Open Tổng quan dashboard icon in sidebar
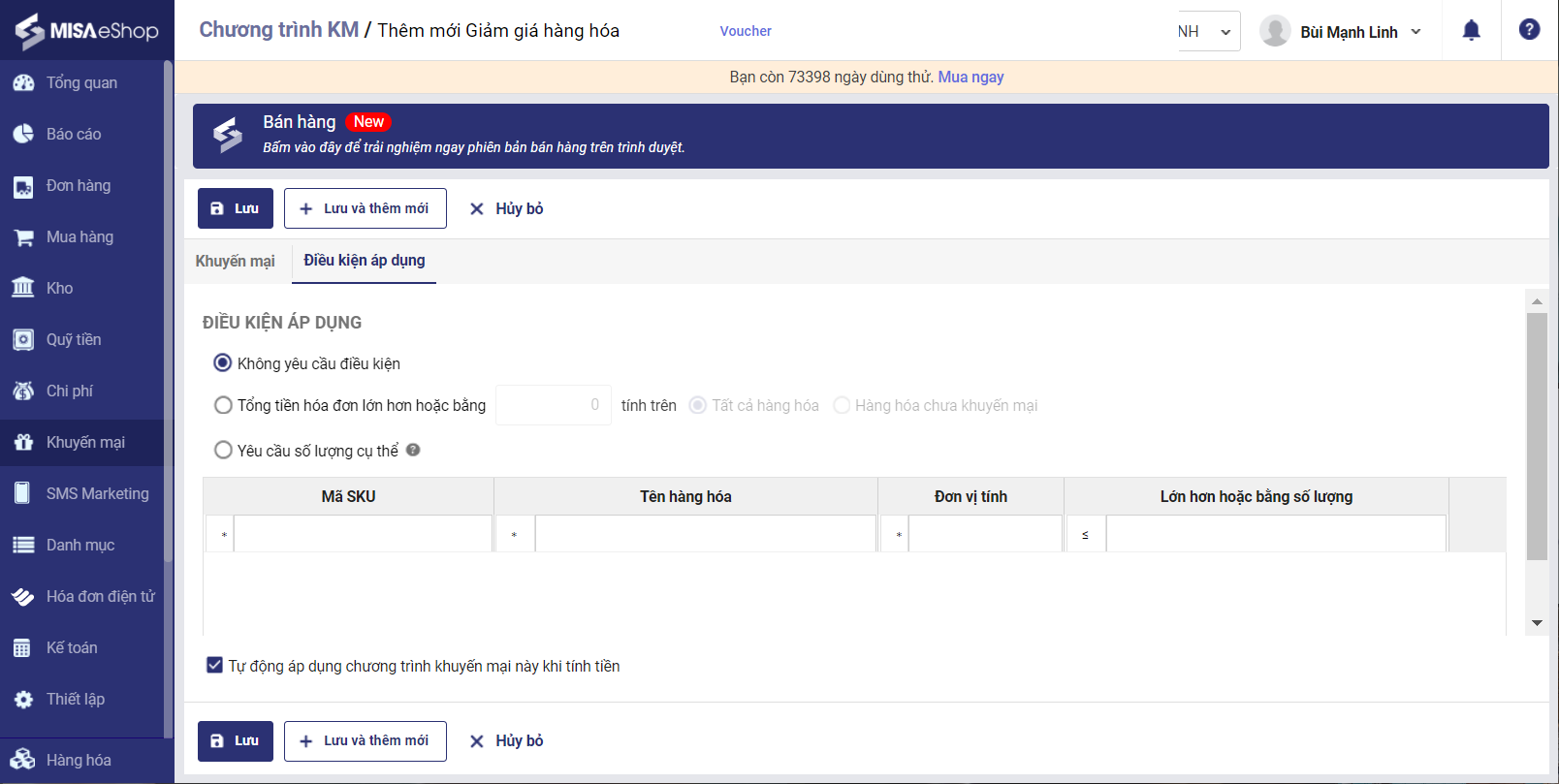 [23, 83]
